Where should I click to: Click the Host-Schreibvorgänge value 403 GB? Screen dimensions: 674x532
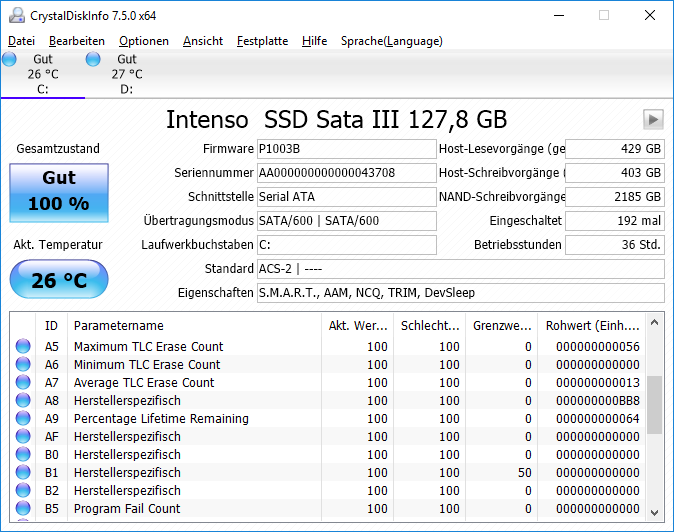pyautogui.click(x=615, y=173)
